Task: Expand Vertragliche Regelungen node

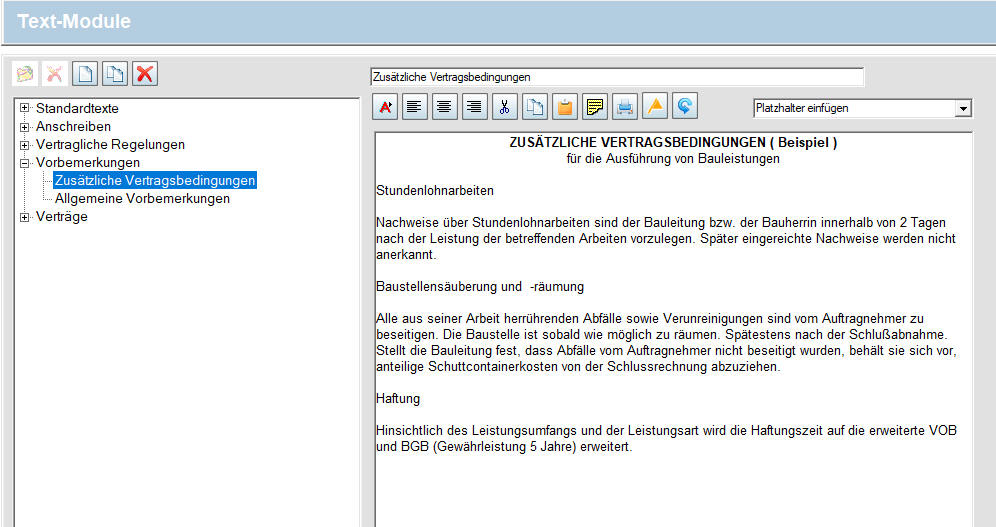Action: [x=24, y=145]
